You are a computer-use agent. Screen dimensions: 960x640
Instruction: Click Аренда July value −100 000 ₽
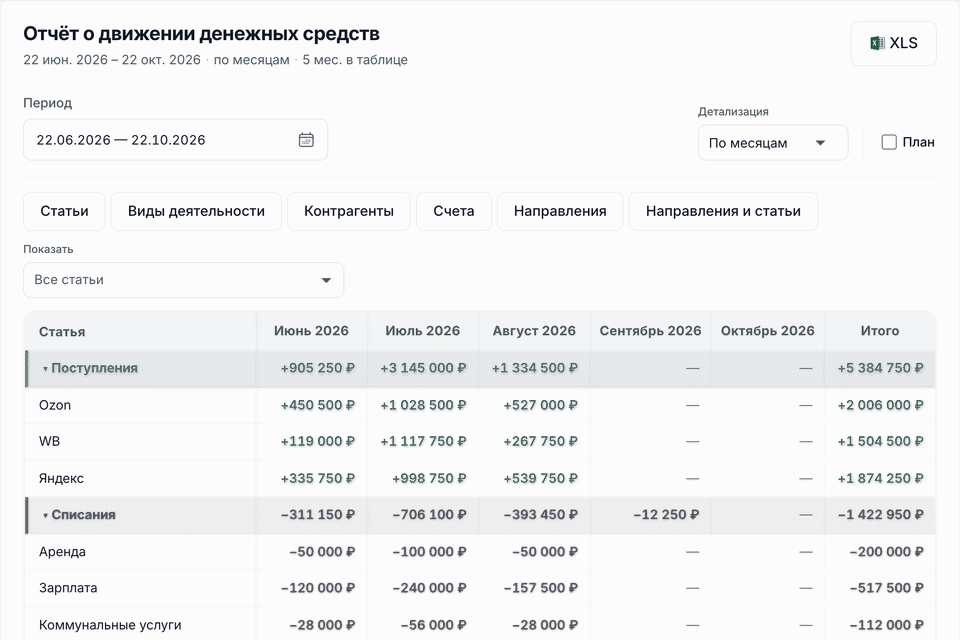(x=429, y=552)
